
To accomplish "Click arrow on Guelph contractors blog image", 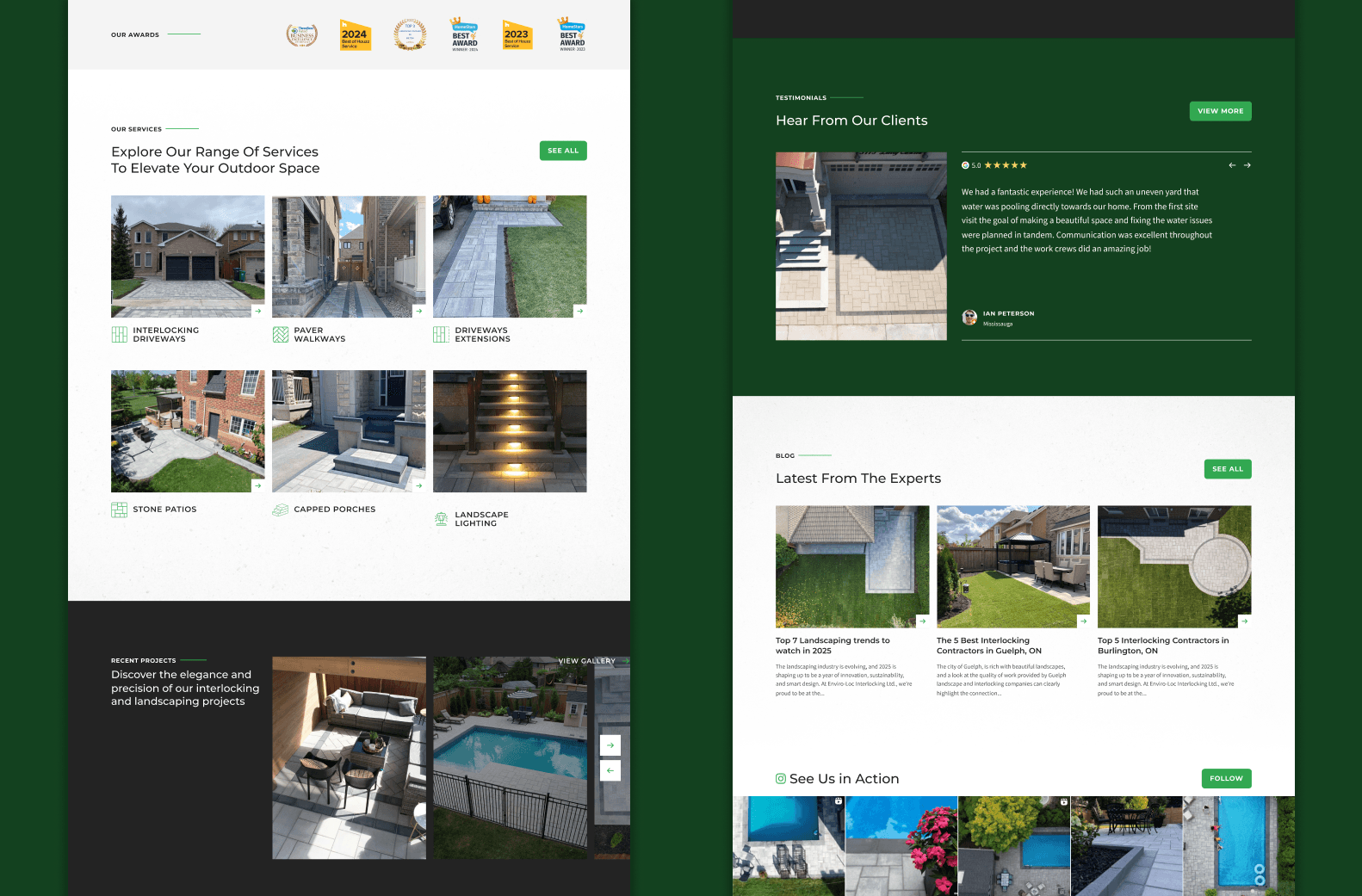I will coord(1083,621).
